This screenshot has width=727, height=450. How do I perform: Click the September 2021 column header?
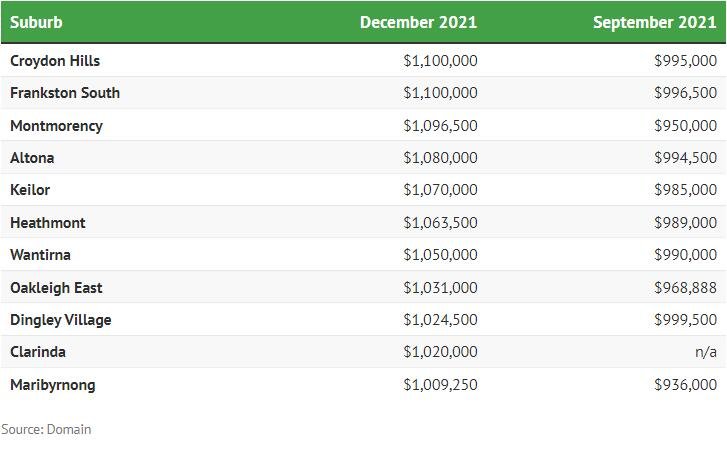tap(655, 22)
